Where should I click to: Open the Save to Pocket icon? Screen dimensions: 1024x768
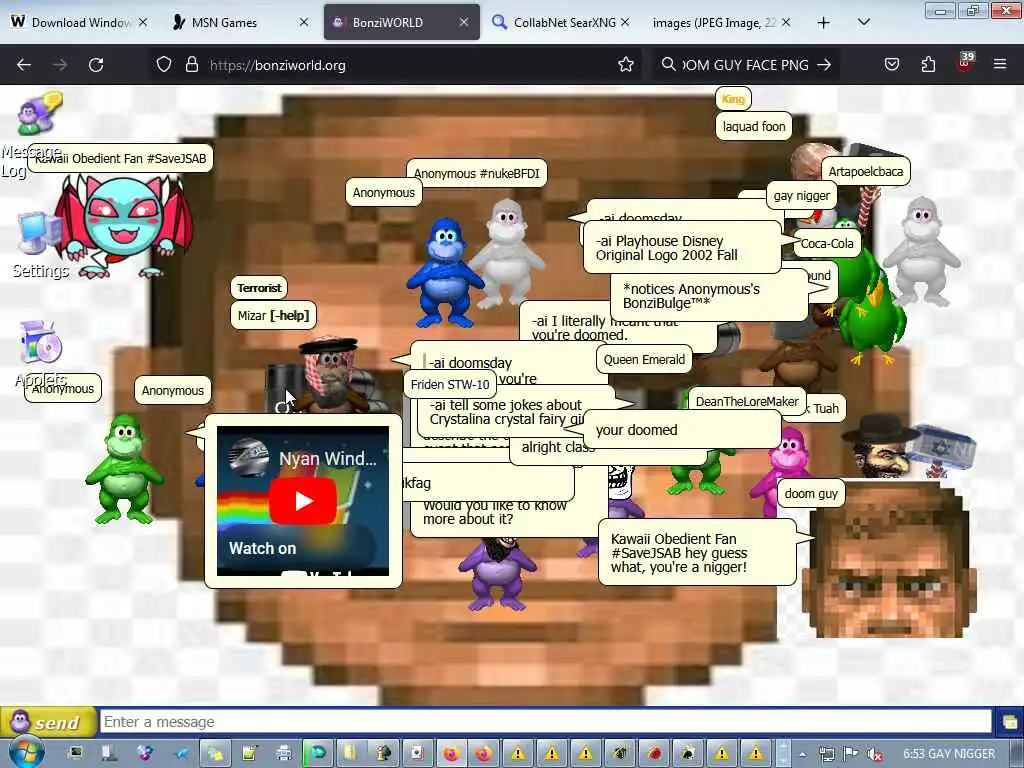click(892, 65)
